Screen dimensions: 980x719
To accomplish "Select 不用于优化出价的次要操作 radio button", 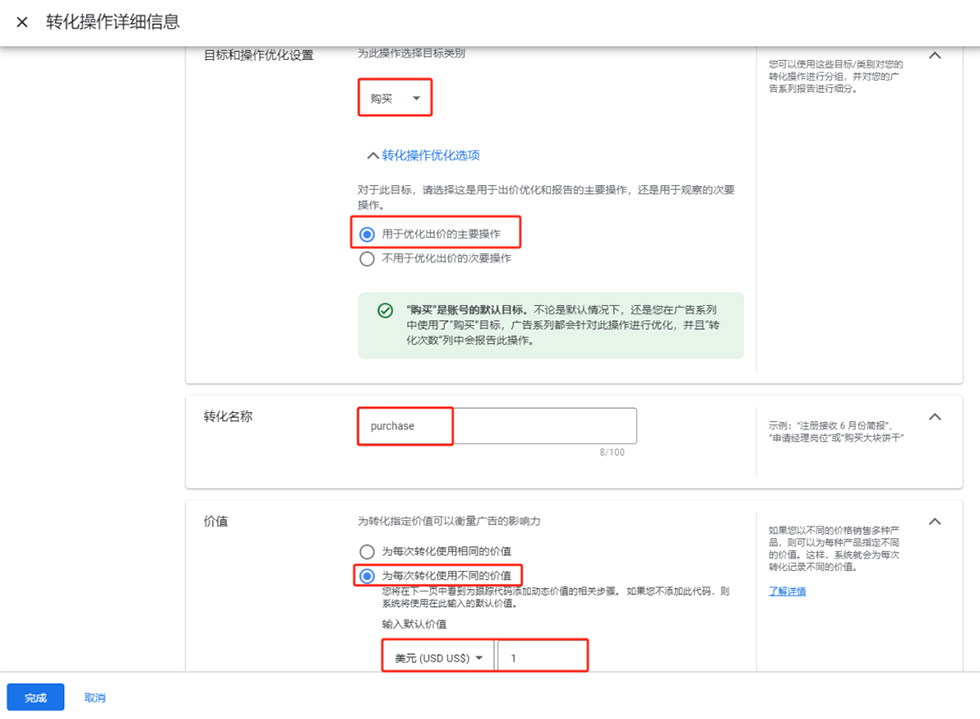I will pyautogui.click(x=367, y=258).
